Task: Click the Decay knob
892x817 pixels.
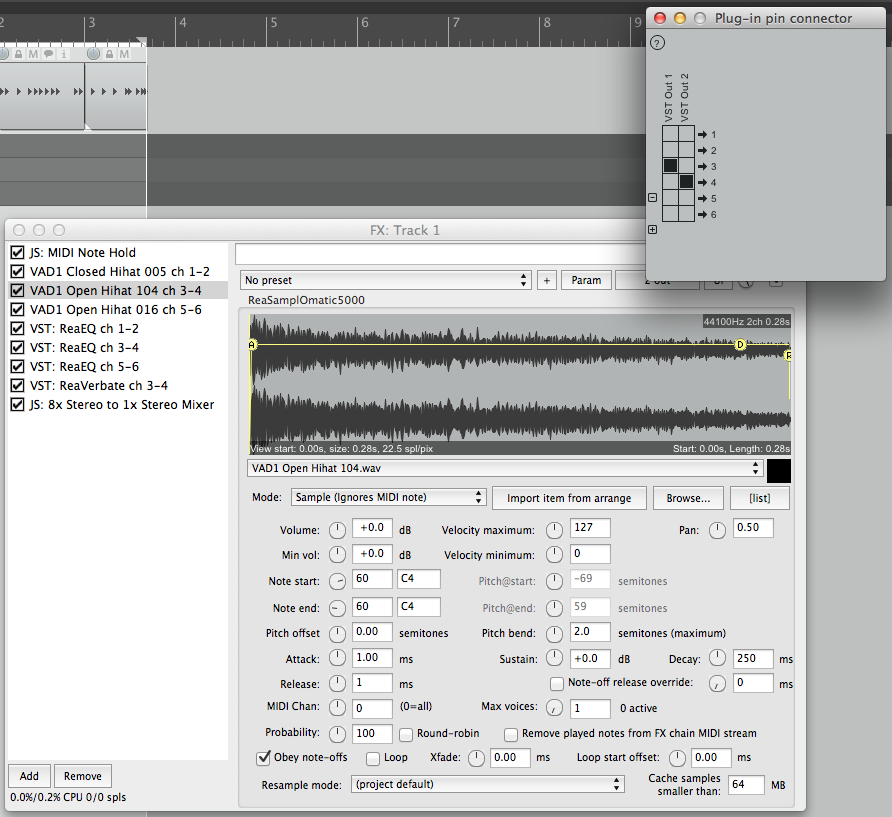Action: (717, 659)
